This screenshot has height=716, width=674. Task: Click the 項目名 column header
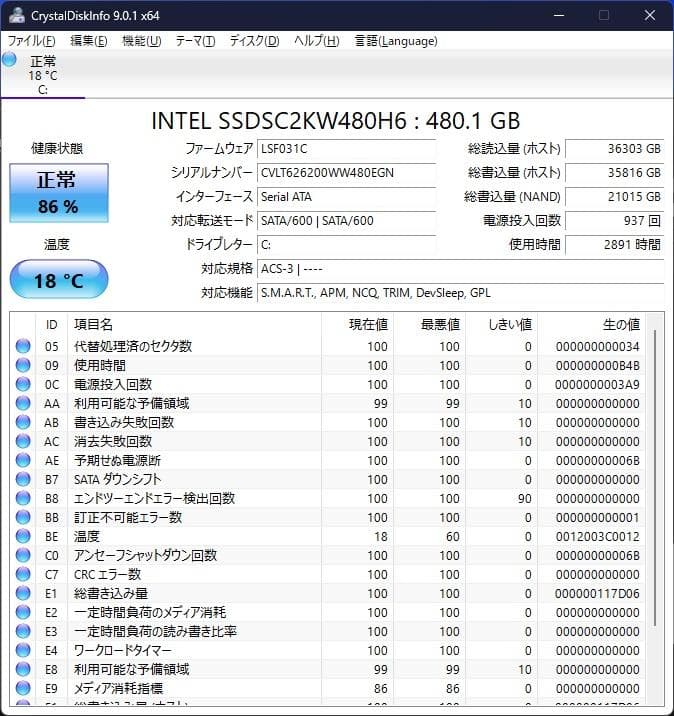195,325
